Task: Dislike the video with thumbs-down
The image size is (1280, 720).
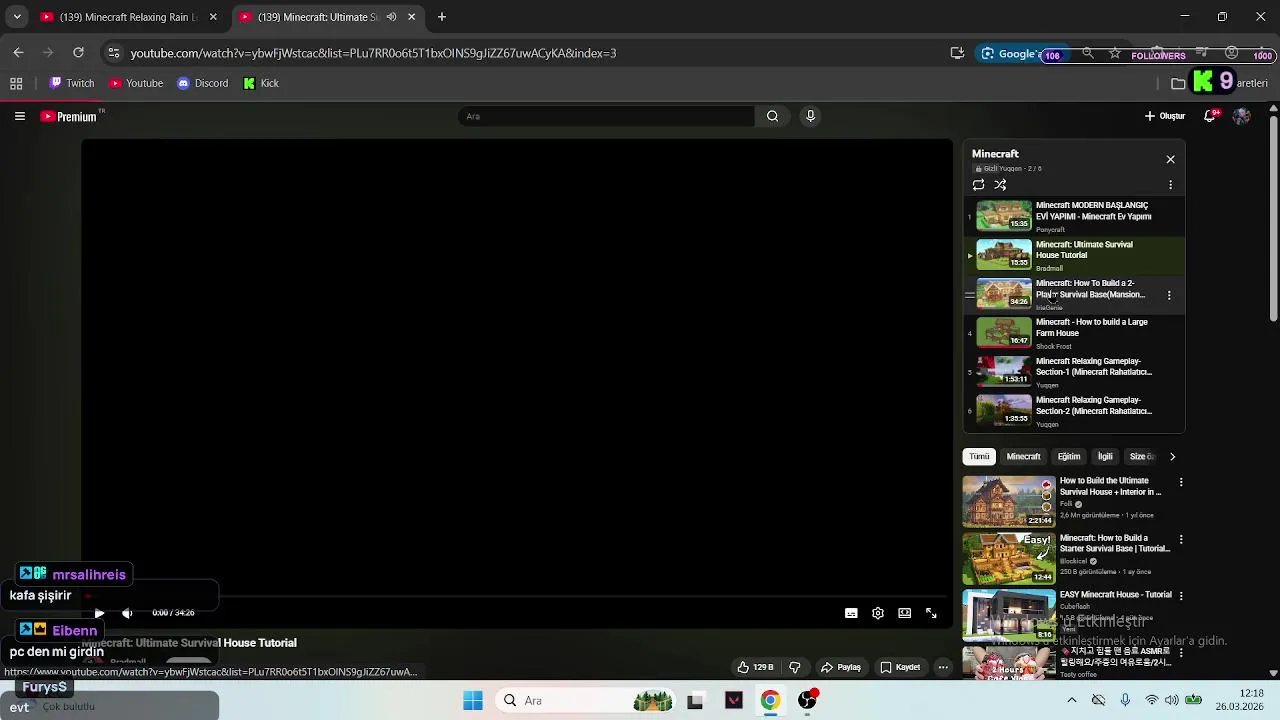Action: click(795, 667)
